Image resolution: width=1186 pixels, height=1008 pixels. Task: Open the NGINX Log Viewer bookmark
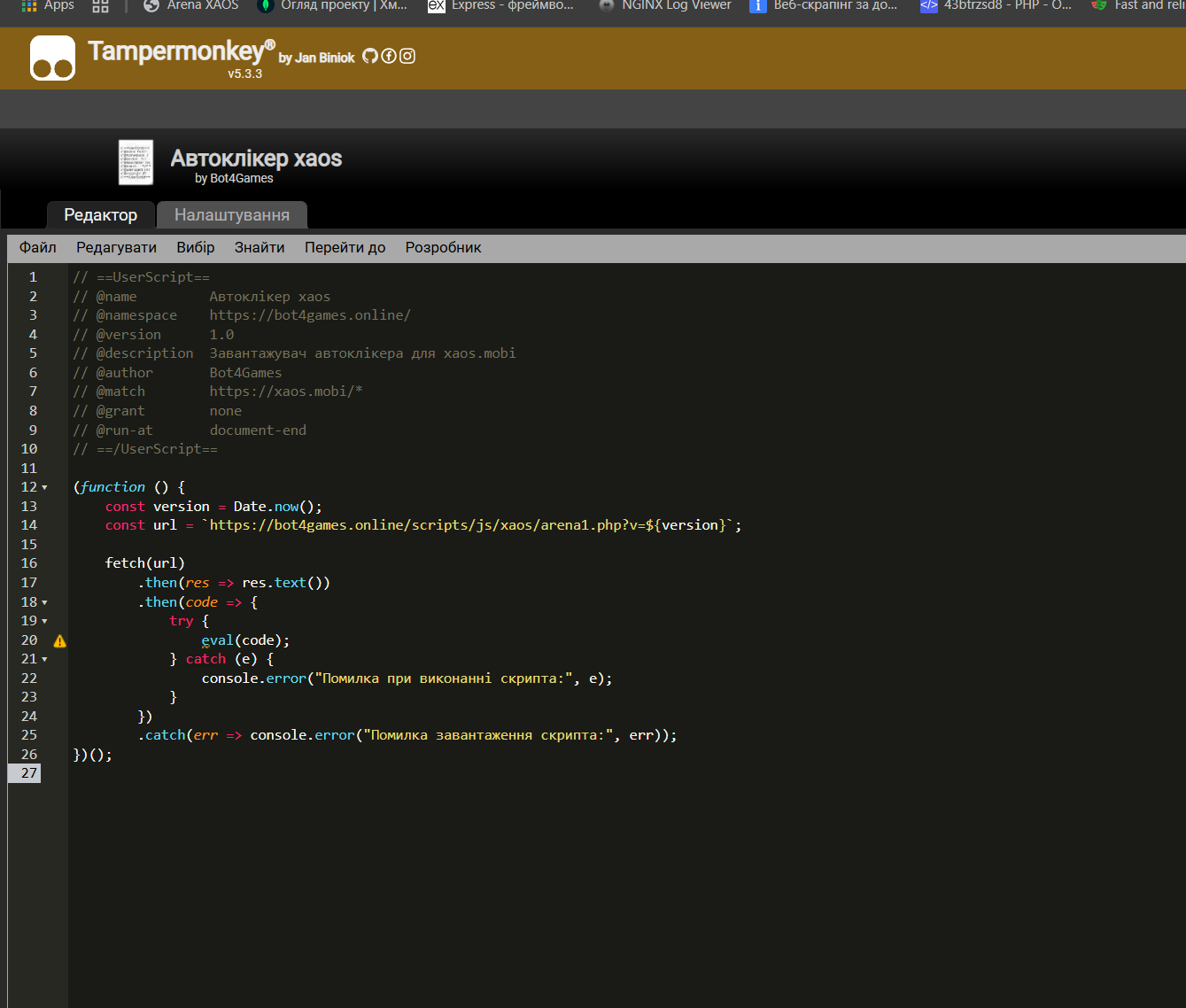click(665, 5)
